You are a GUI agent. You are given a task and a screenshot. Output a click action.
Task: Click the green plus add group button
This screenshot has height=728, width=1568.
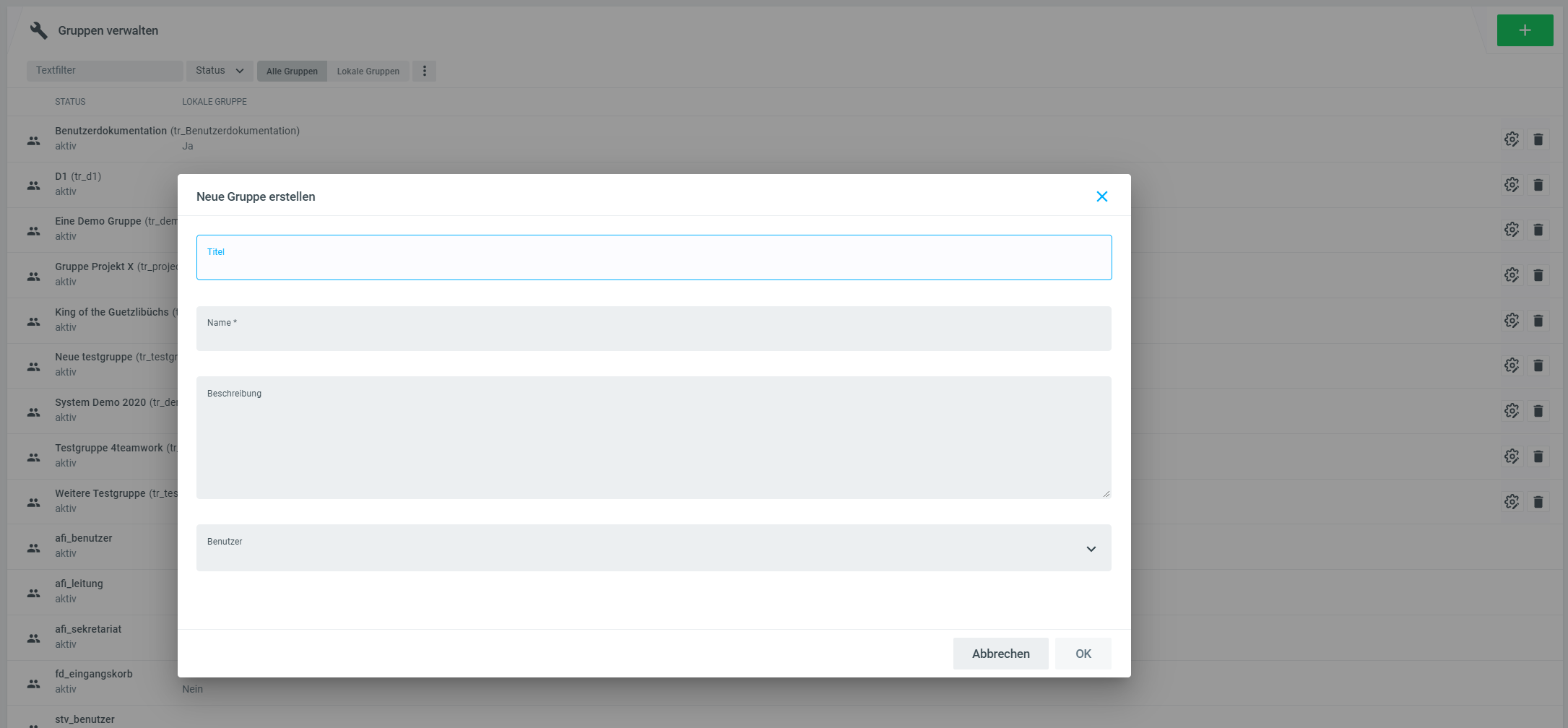[x=1525, y=30]
